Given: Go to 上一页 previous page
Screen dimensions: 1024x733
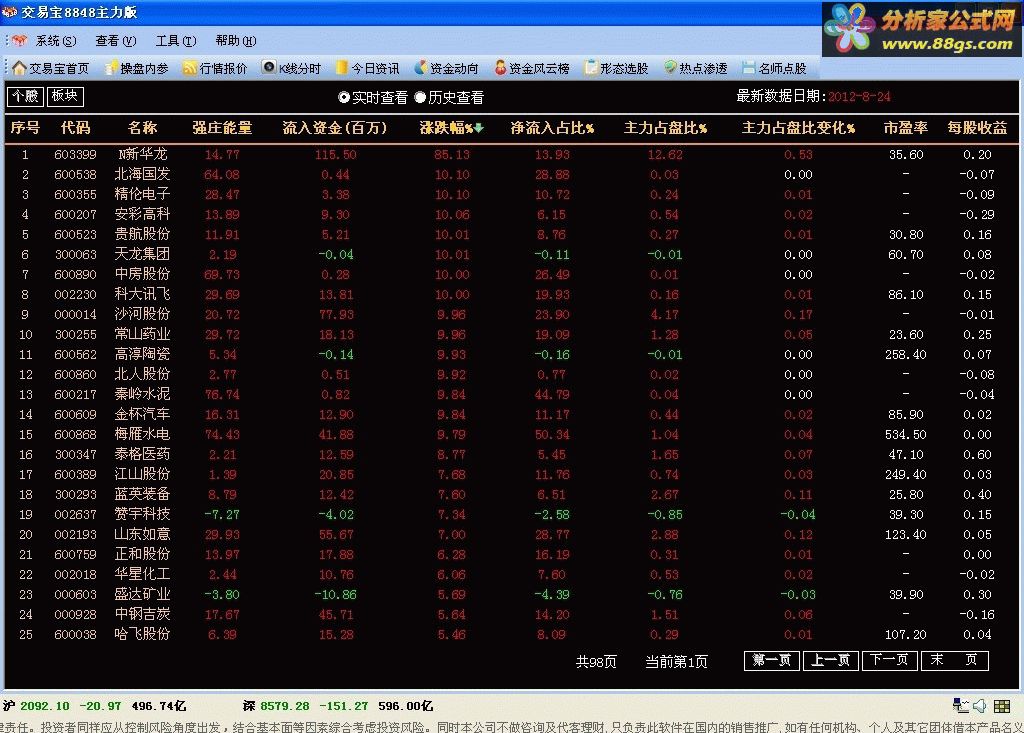Looking at the screenshot, I should click(x=831, y=660).
